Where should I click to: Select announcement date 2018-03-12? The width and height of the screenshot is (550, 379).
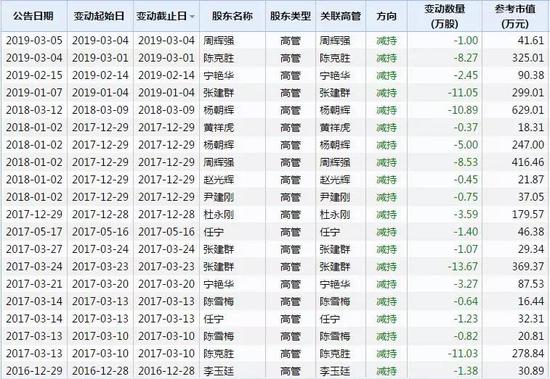(34, 110)
